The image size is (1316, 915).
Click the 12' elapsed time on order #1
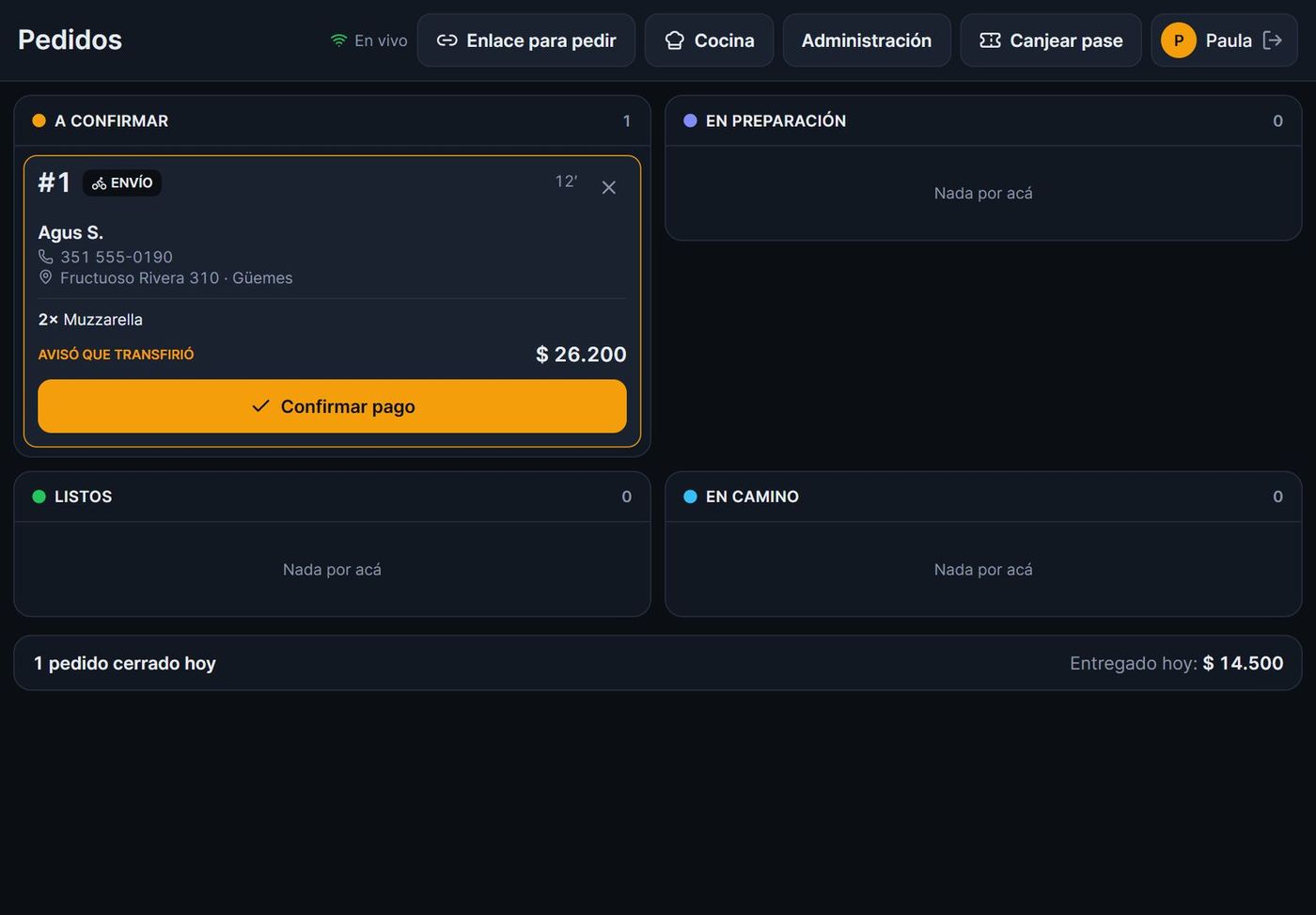point(566,181)
